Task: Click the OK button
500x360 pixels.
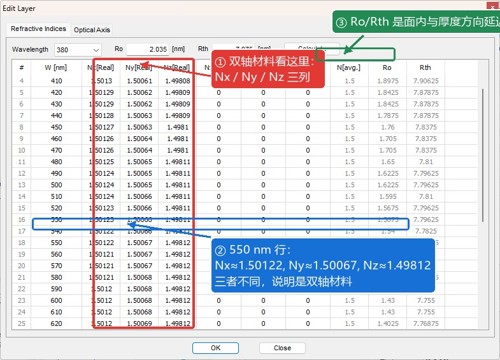Action: (215, 348)
